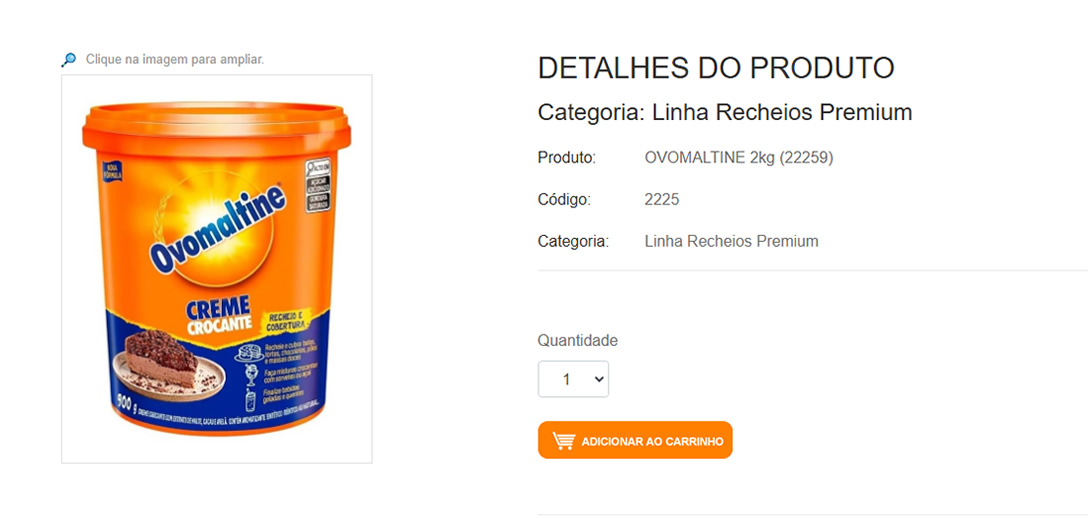Click the Linha Recheios Premium category value
Image resolution: width=1088 pixels, height=518 pixels.
(731, 241)
